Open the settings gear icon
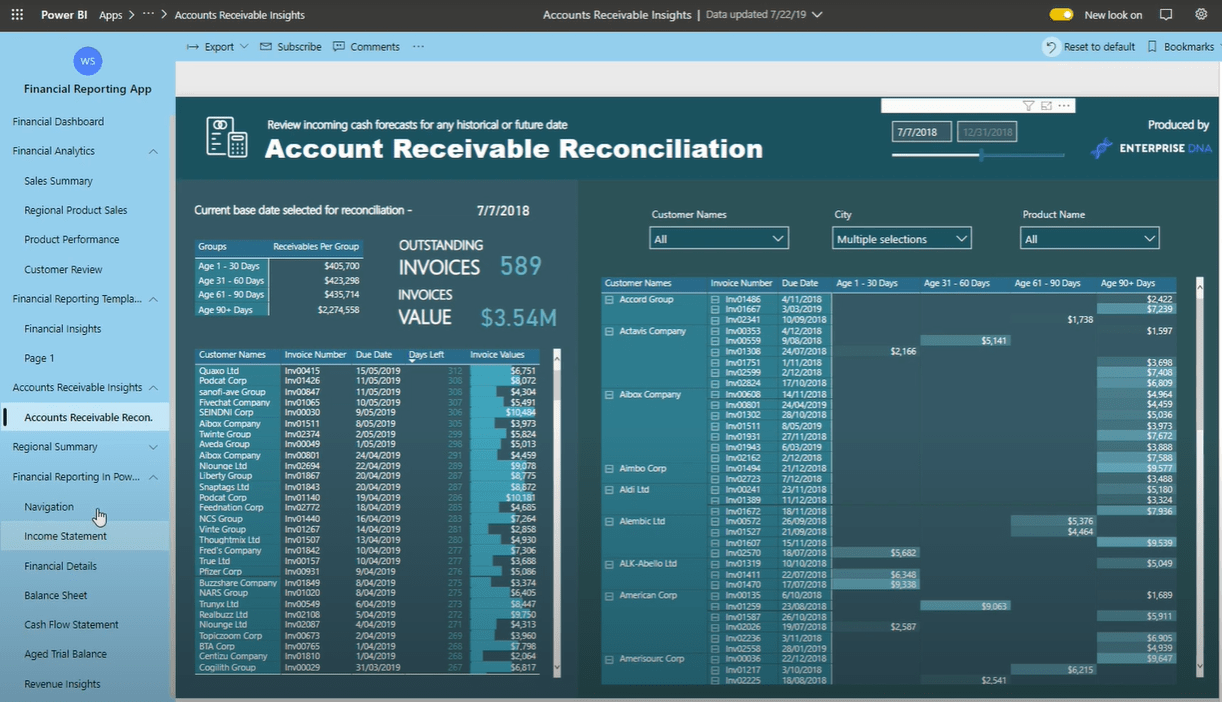This screenshot has height=702, width=1222. tap(1201, 15)
